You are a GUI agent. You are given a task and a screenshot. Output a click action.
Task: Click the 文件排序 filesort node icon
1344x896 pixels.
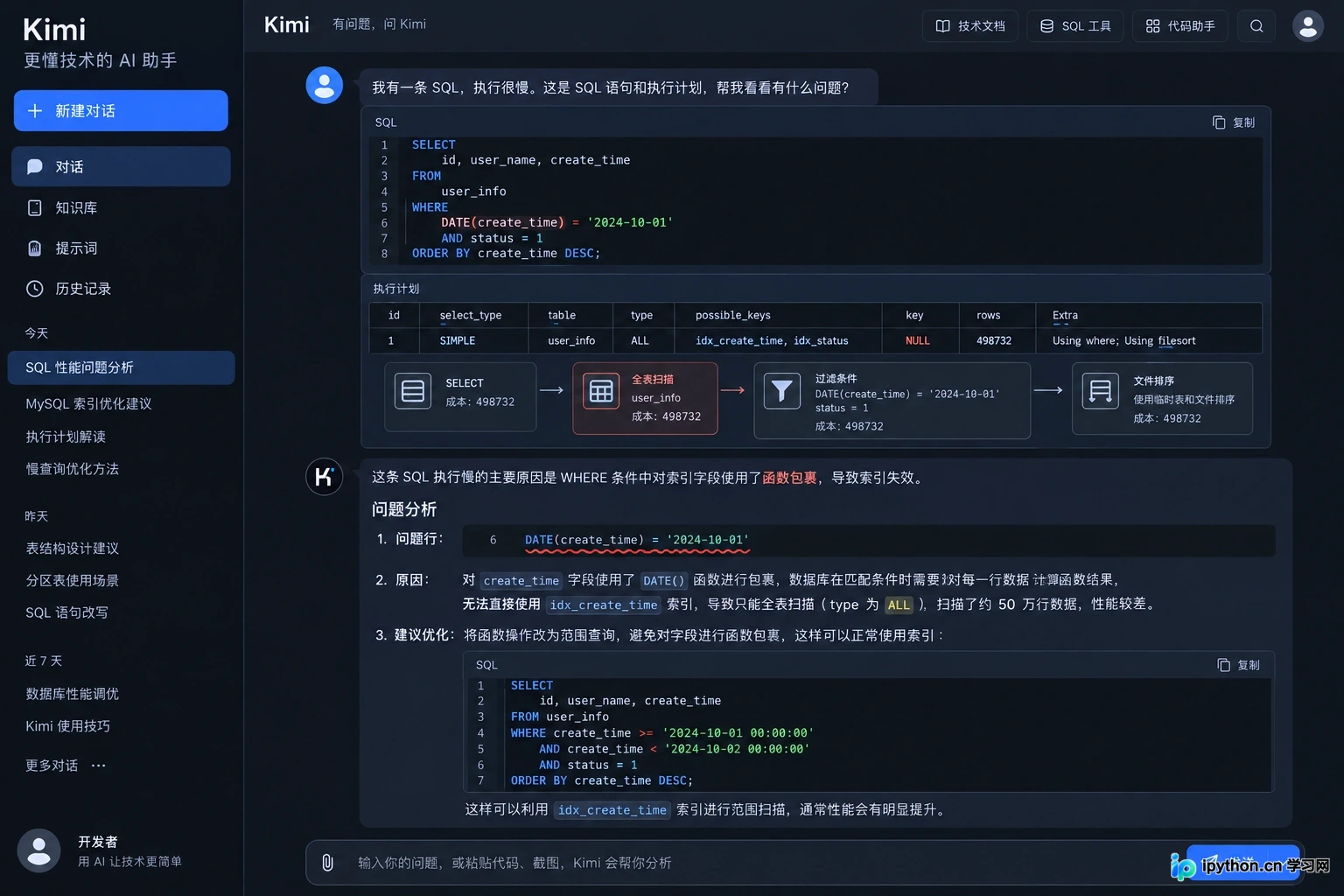coord(1101,391)
